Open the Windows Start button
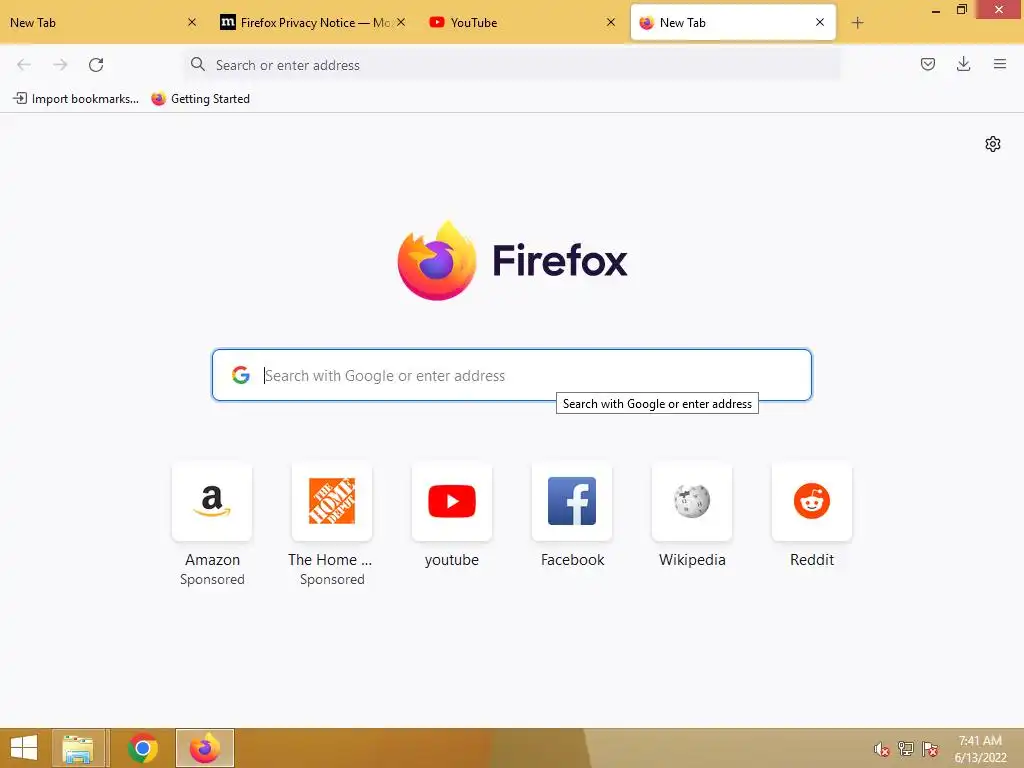 [x=24, y=748]
